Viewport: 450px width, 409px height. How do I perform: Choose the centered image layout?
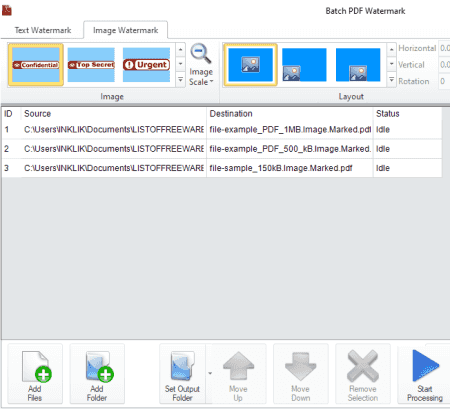point(250,65)
